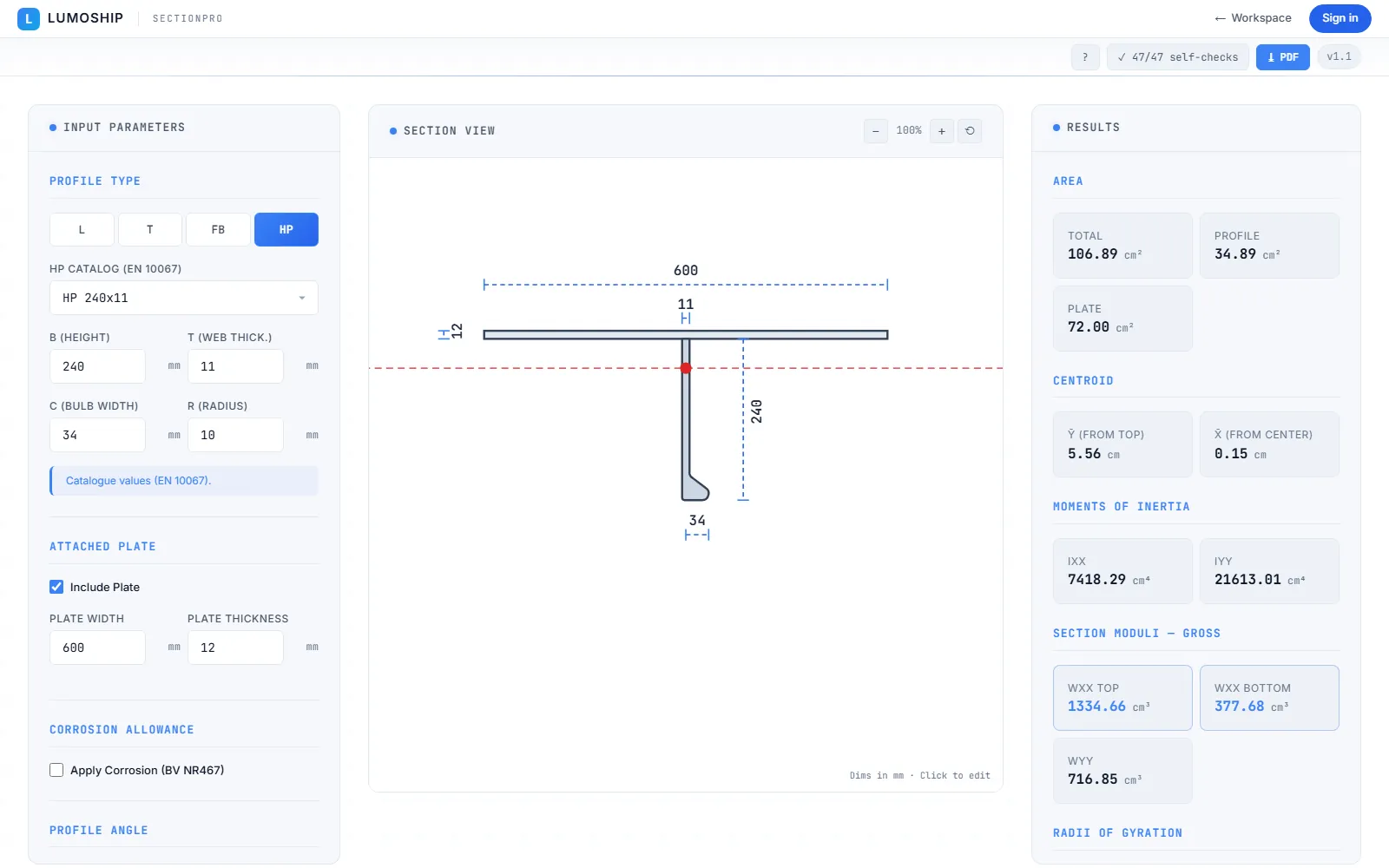The image size is (1389, 868).
Task: Click the 100% zoom level indicator
Action: point(909,131)
